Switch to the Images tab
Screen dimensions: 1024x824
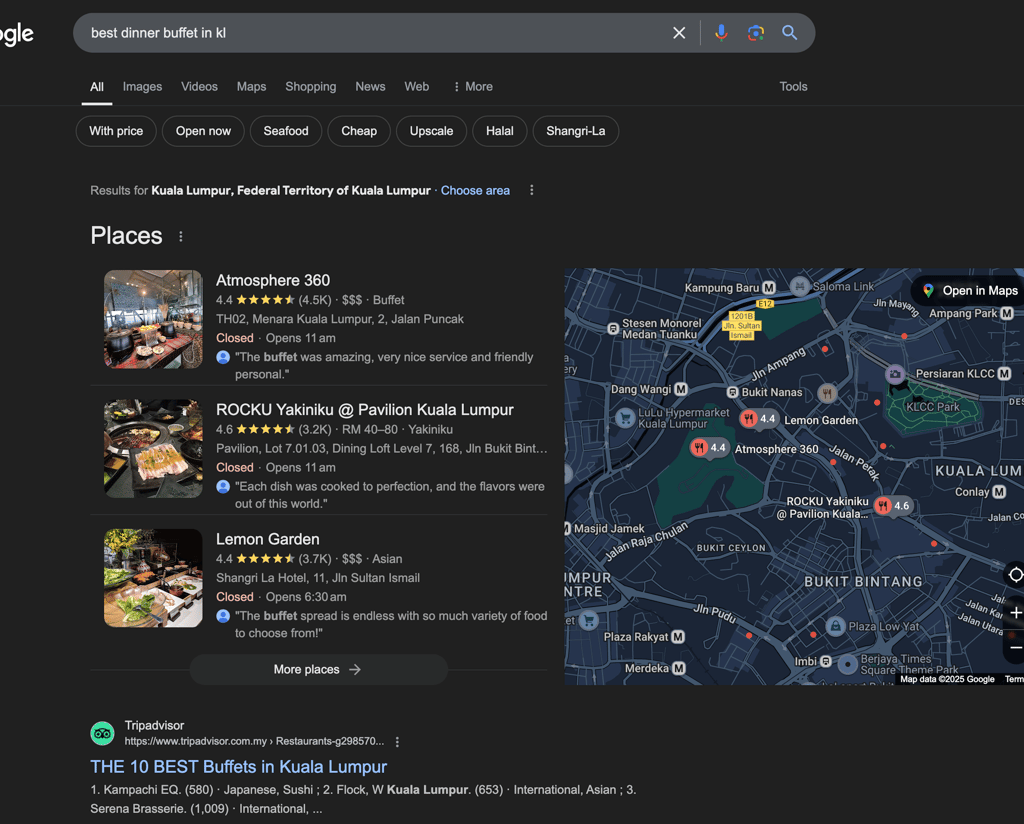click(x=142, y=87)
